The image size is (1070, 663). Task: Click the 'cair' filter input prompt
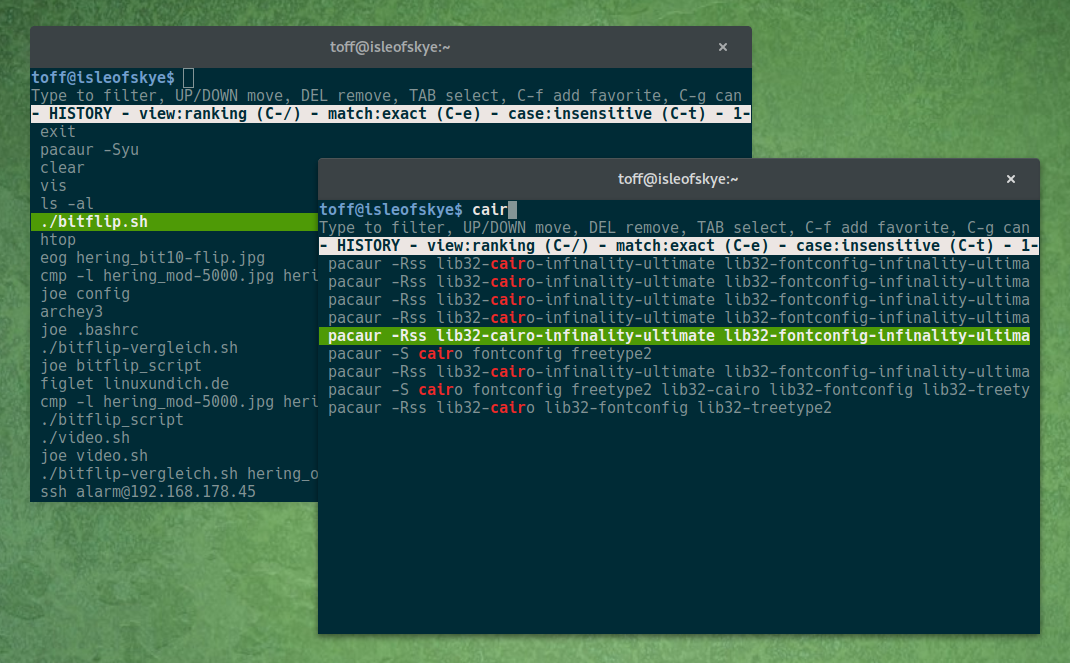(x=490, y=209)
